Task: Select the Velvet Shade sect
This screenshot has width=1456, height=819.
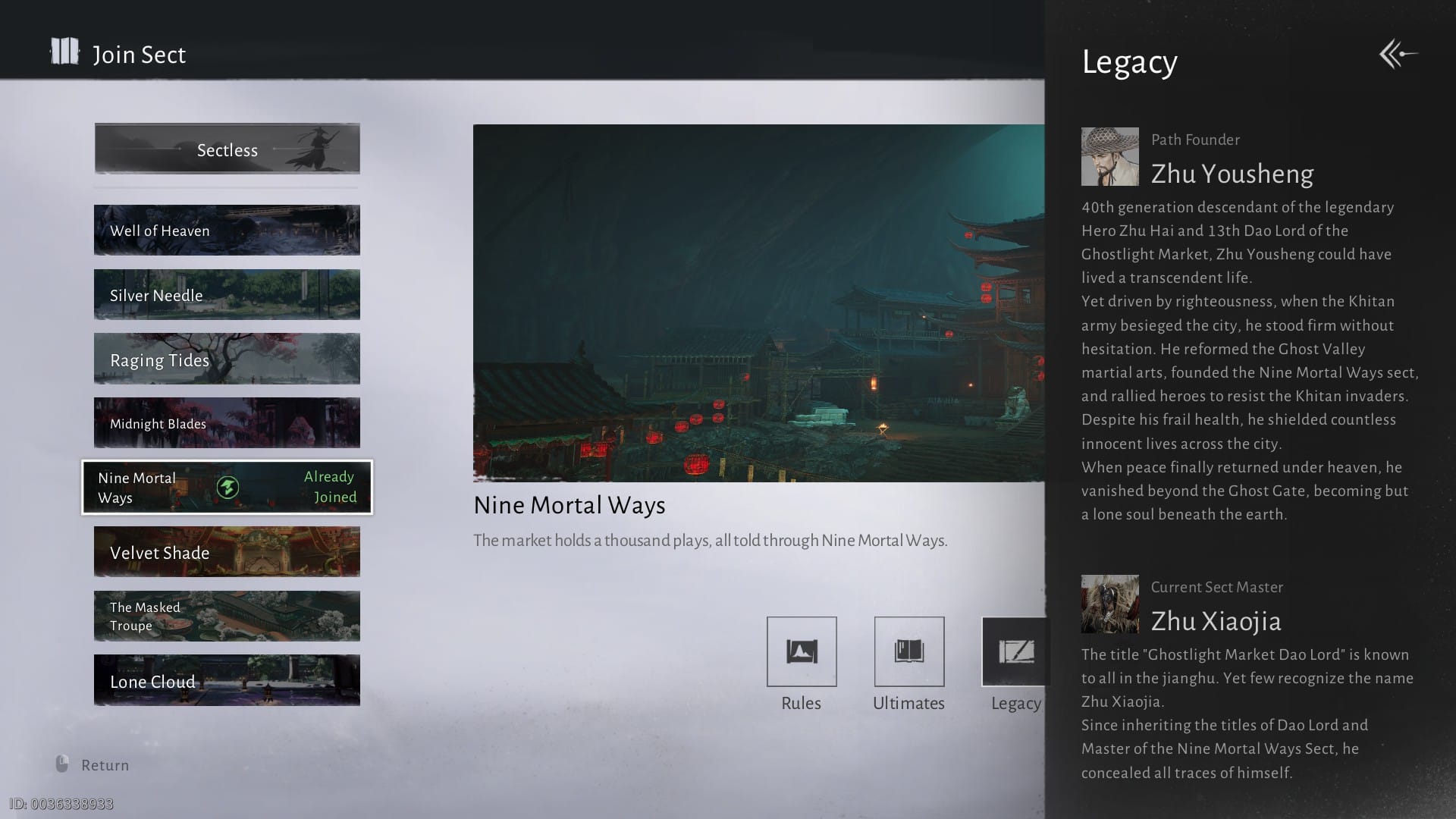Action: tap(227, 552)
